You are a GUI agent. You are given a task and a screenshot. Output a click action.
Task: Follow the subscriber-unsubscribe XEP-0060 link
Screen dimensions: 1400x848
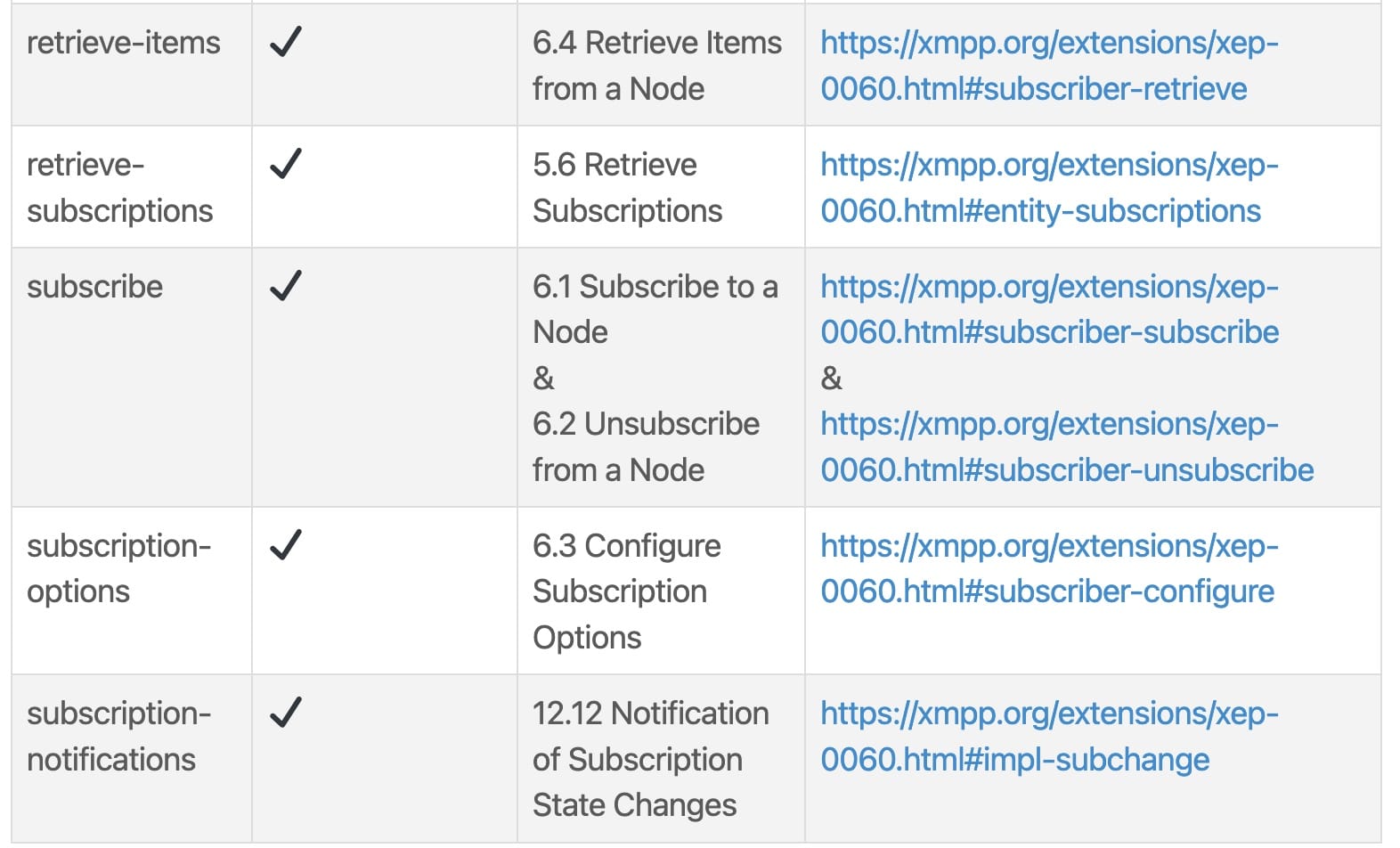coord(1066,447)
